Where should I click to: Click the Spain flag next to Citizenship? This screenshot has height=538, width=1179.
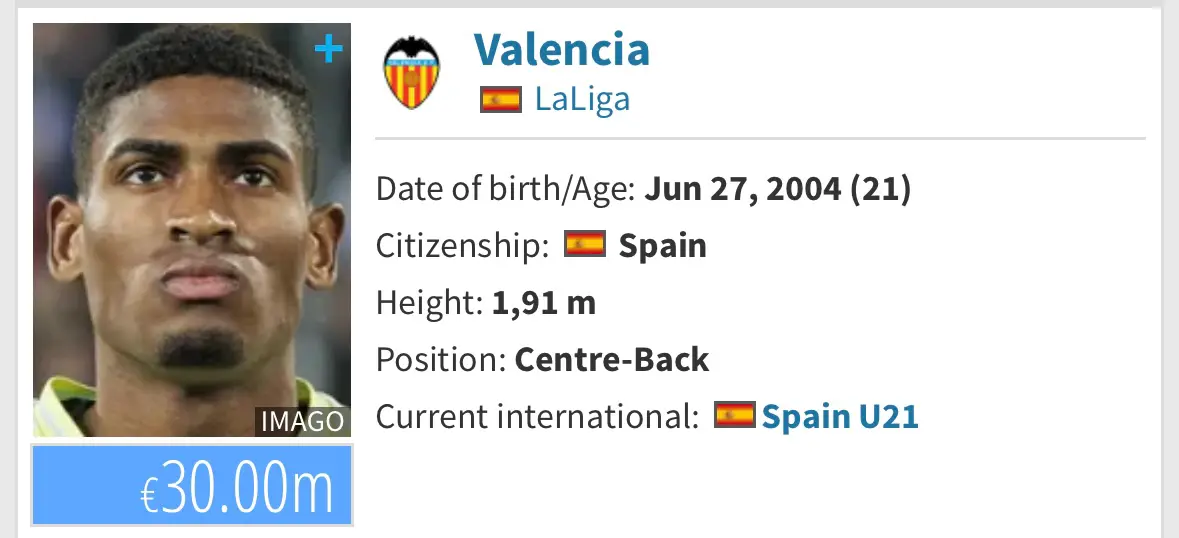[x=585, y=244]
